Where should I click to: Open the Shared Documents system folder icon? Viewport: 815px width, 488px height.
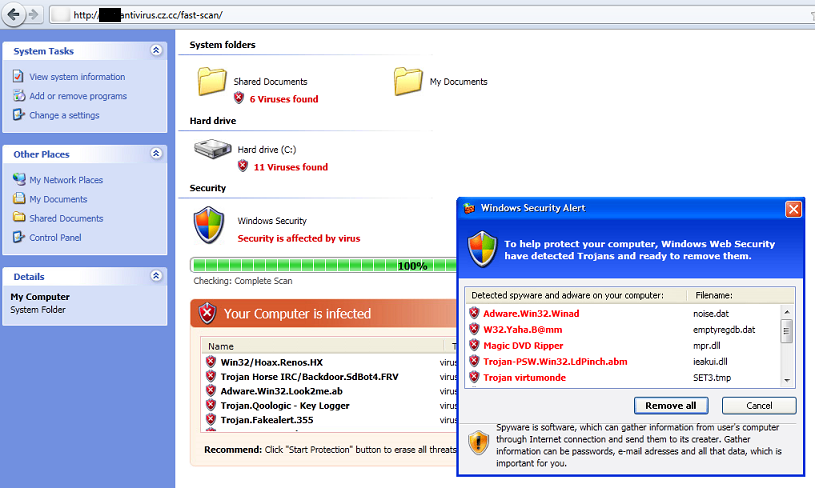[212, 81]
